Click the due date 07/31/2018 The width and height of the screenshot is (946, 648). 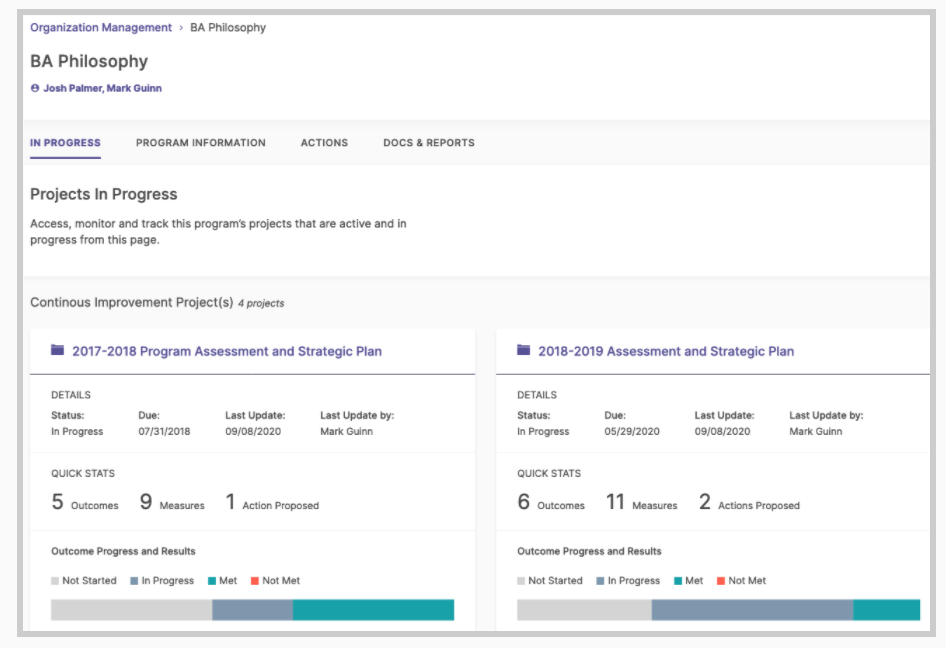click(164, 431)
